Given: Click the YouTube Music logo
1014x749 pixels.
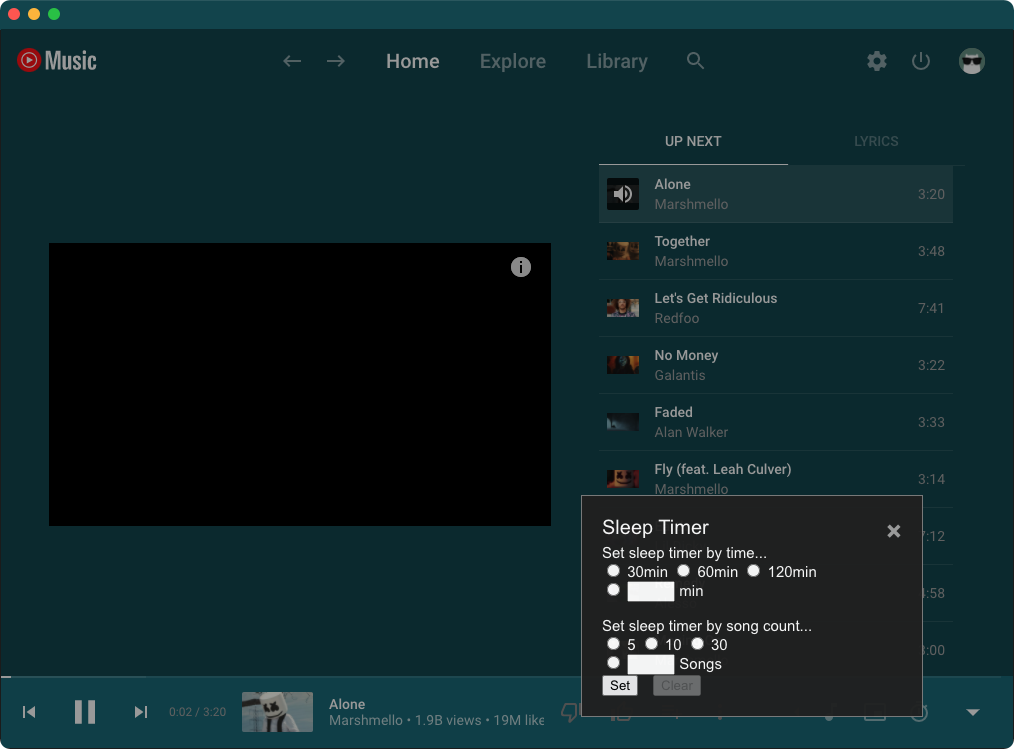Looking at the screenshot, I should [56, 60].
